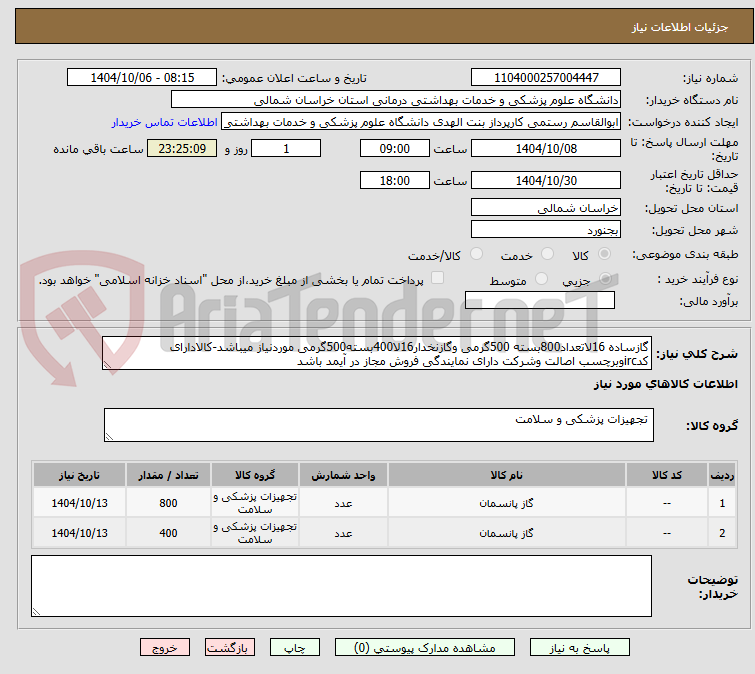Click the تعداد / مقدار column header
Screen dimensions: 755x674
click(168, 475)
